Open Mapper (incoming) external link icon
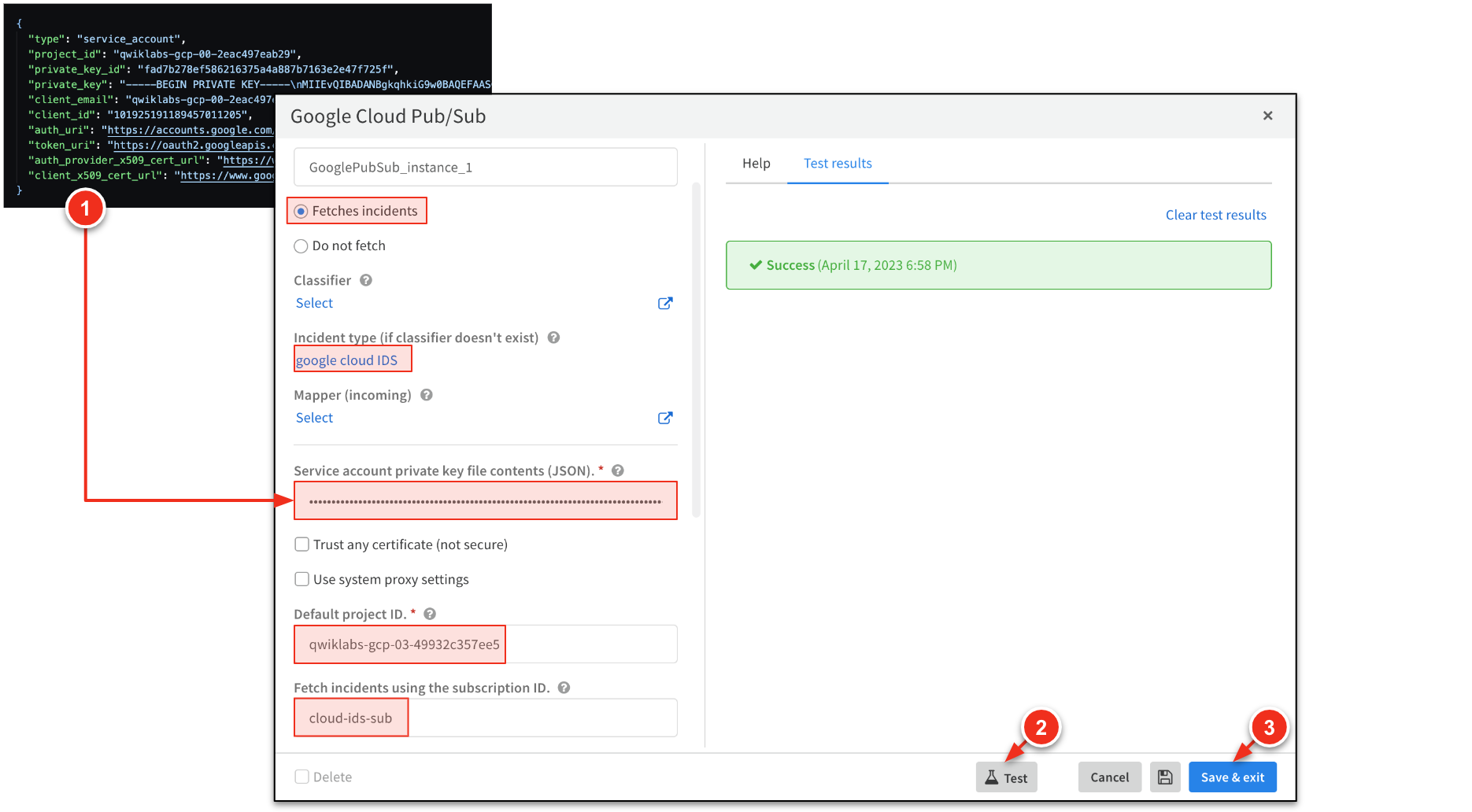Image resolution: width=1472 pixels, height=812 pixels. [665, 419]
